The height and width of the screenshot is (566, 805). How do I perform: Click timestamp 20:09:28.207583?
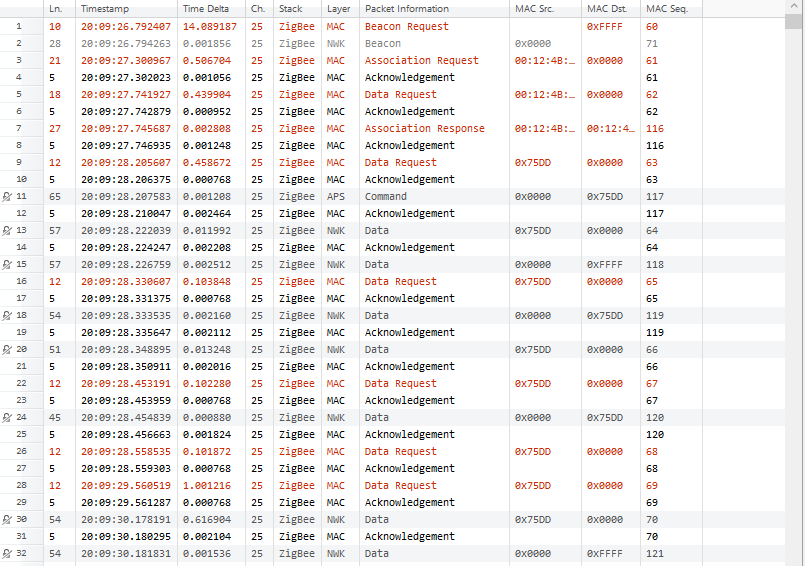point(126,197)
